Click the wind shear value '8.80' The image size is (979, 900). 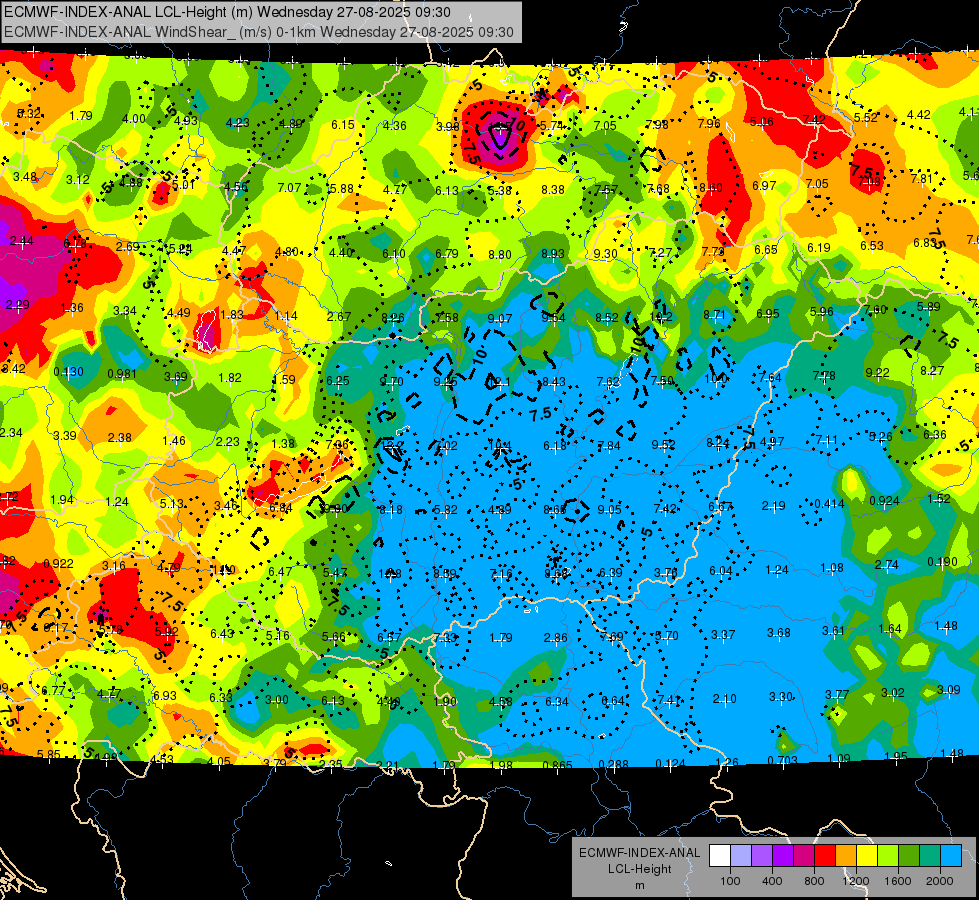tap(499, 255)
